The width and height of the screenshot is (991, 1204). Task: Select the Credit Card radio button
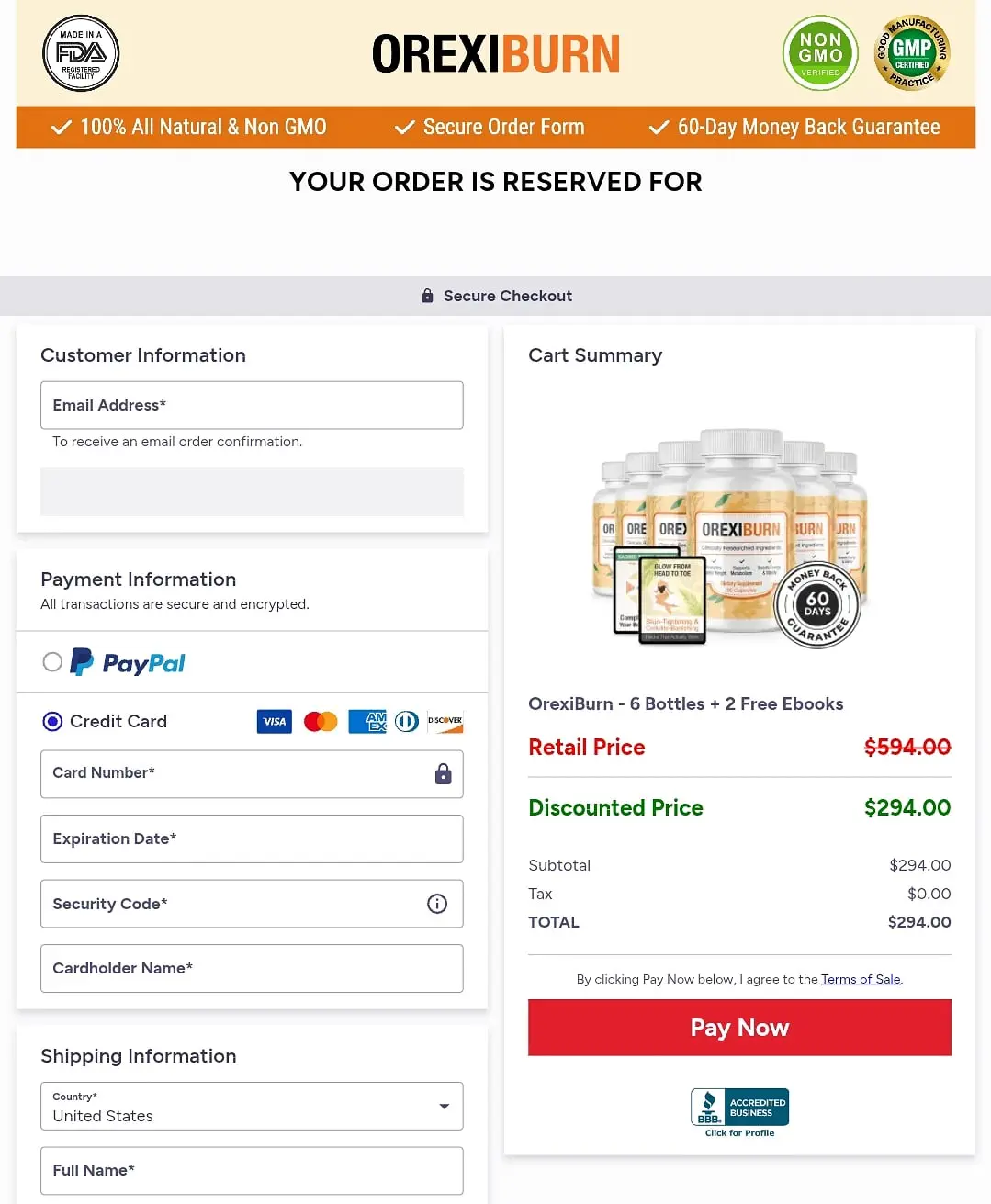tap(52, 722)
